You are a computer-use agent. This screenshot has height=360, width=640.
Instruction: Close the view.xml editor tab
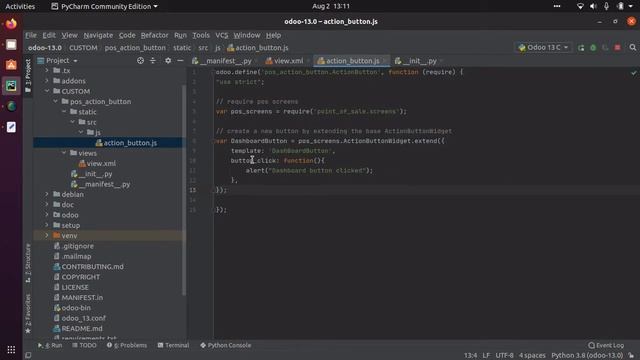tap(308, 61)
